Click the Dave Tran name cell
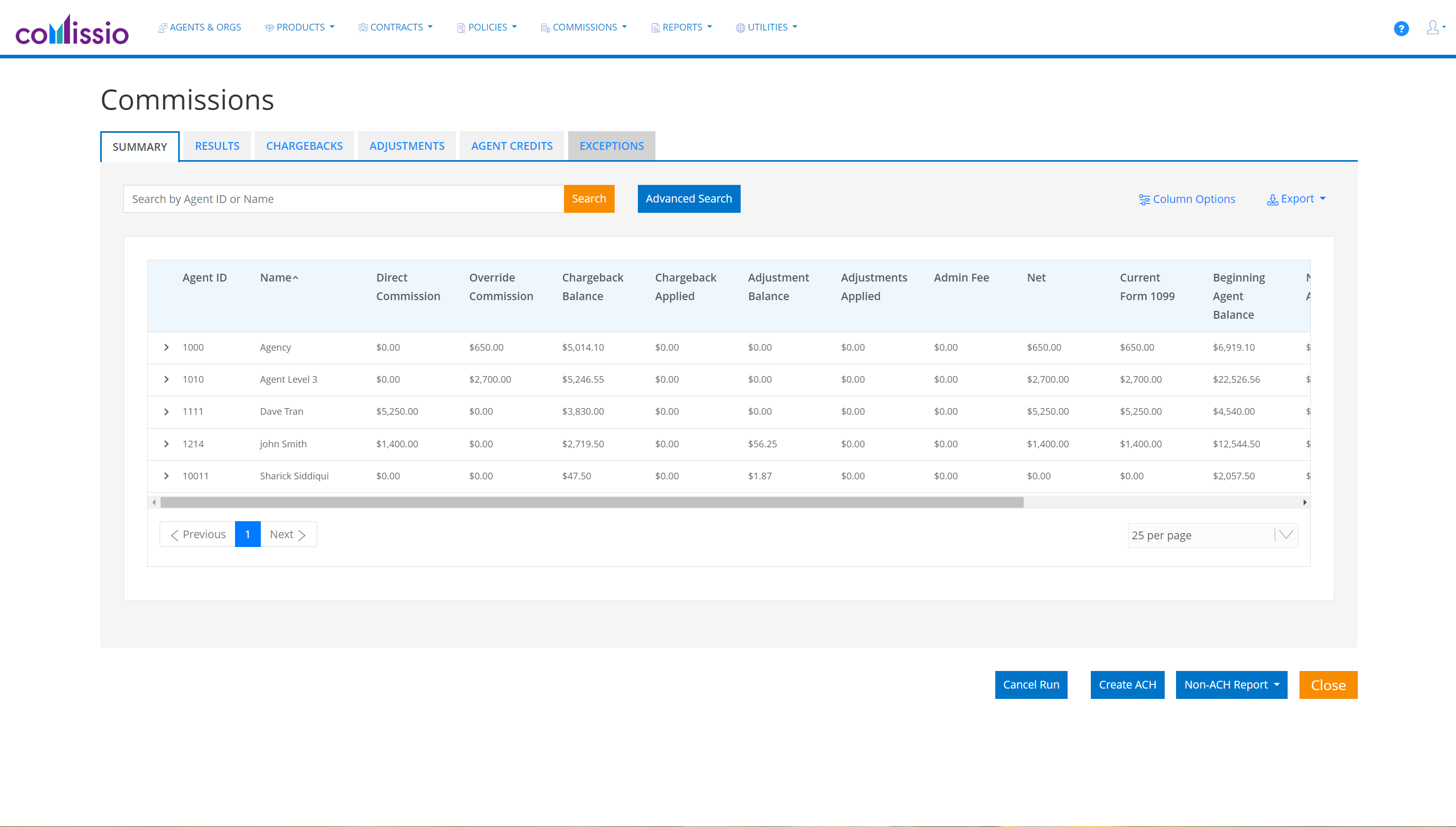Screen dimensions: 1456x827 pyautogui.click(x=281, y=411)
